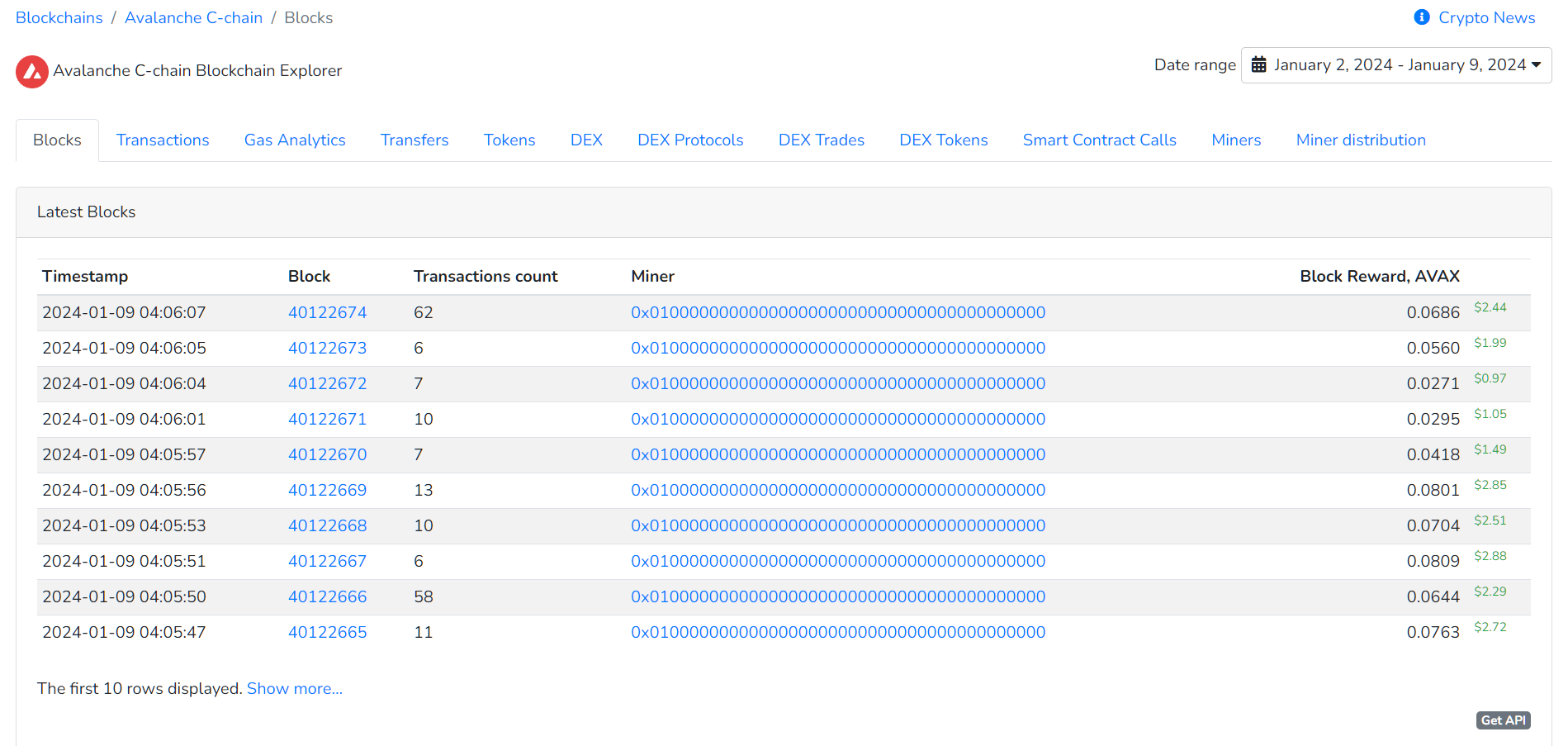1568x746 pixels.
Task: Click transactions count 58
Action: tap(424, 597)
